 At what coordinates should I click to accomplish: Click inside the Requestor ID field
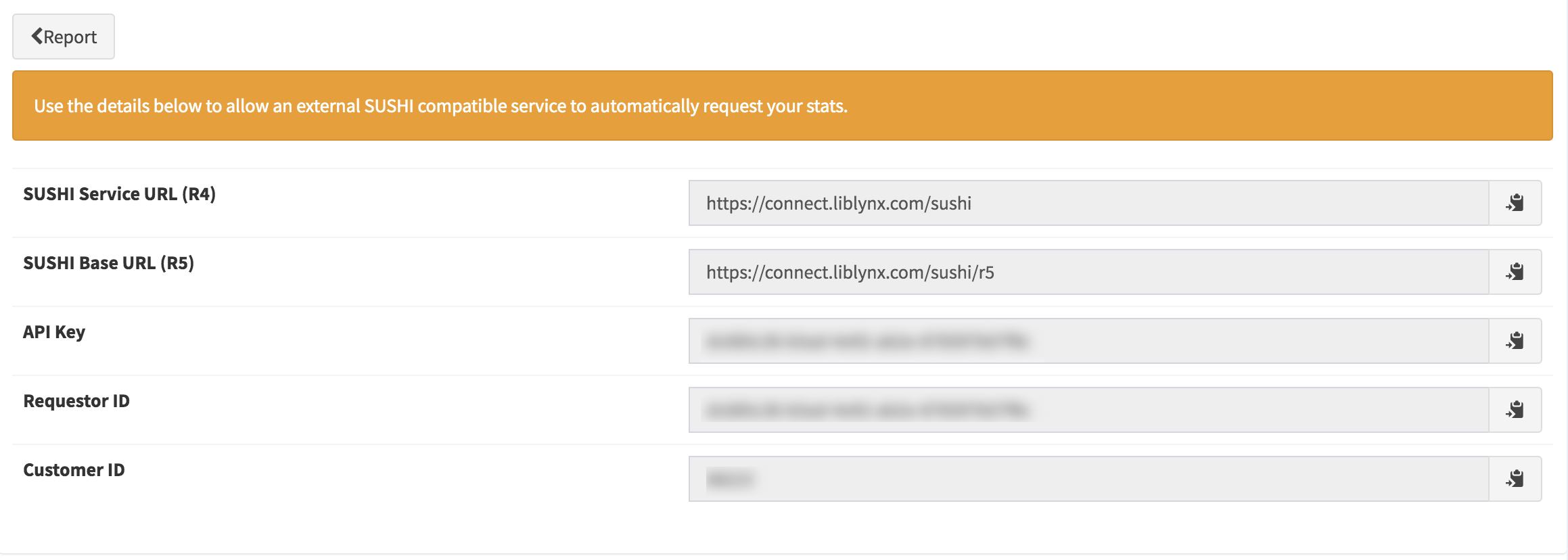1089,410
